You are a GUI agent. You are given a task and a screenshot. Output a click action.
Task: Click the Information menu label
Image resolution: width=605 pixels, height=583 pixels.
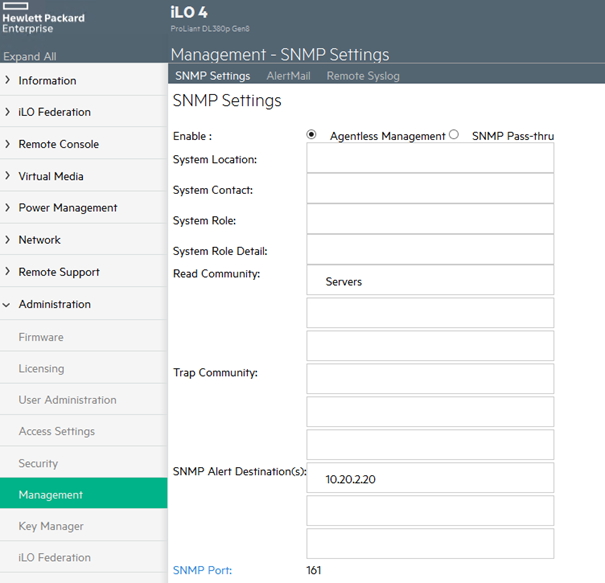(47, 80)
